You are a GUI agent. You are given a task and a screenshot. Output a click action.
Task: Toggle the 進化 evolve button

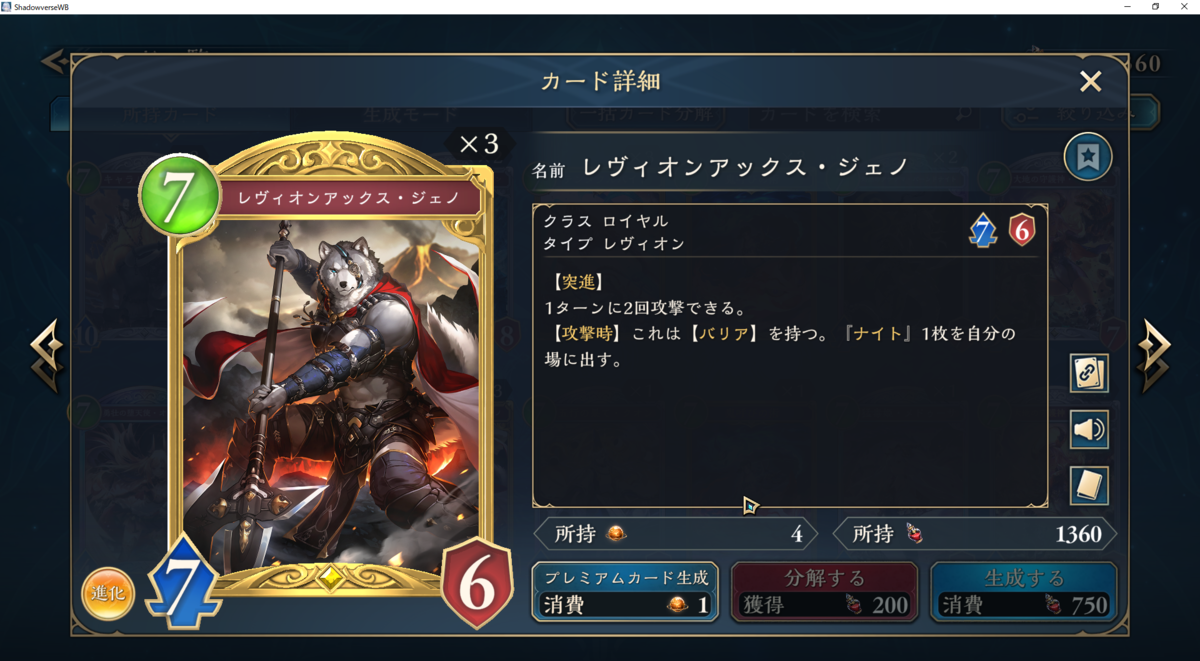[107, 592]
